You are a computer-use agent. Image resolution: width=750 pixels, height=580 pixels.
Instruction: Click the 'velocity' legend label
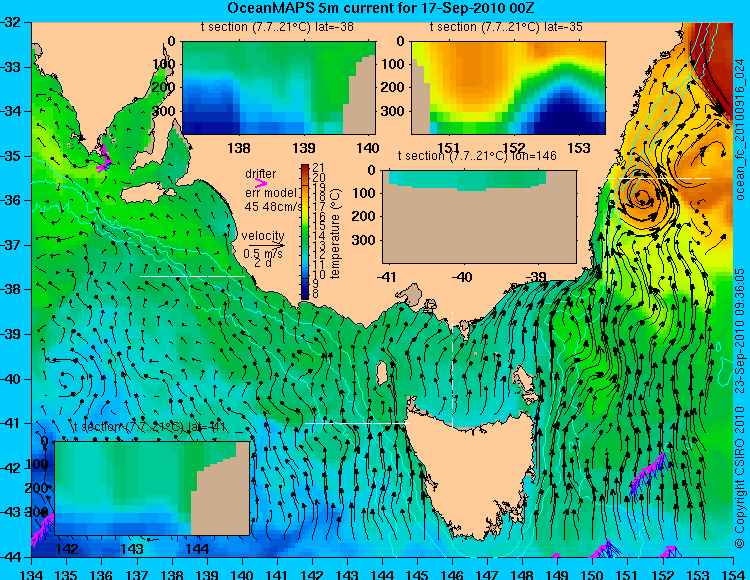click(x=263, y=235)
